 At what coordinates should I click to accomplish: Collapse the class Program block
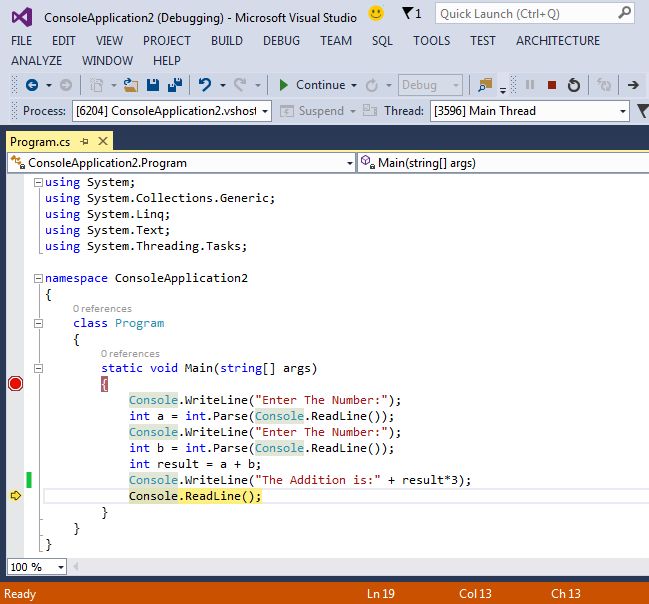pos(38,323)
